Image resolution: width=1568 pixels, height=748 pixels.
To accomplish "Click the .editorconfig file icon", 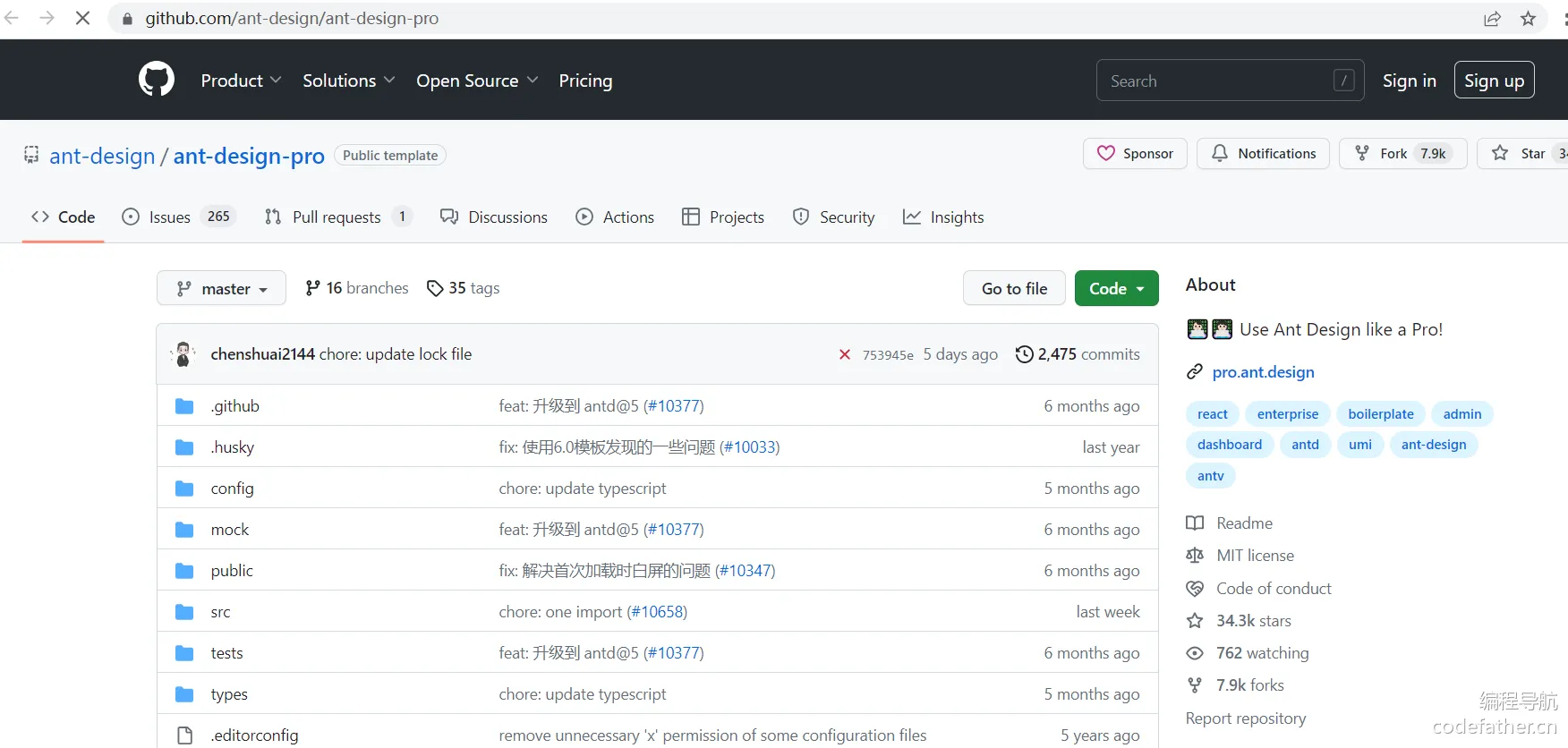I will pyautogui.click(x=184, y=735).
